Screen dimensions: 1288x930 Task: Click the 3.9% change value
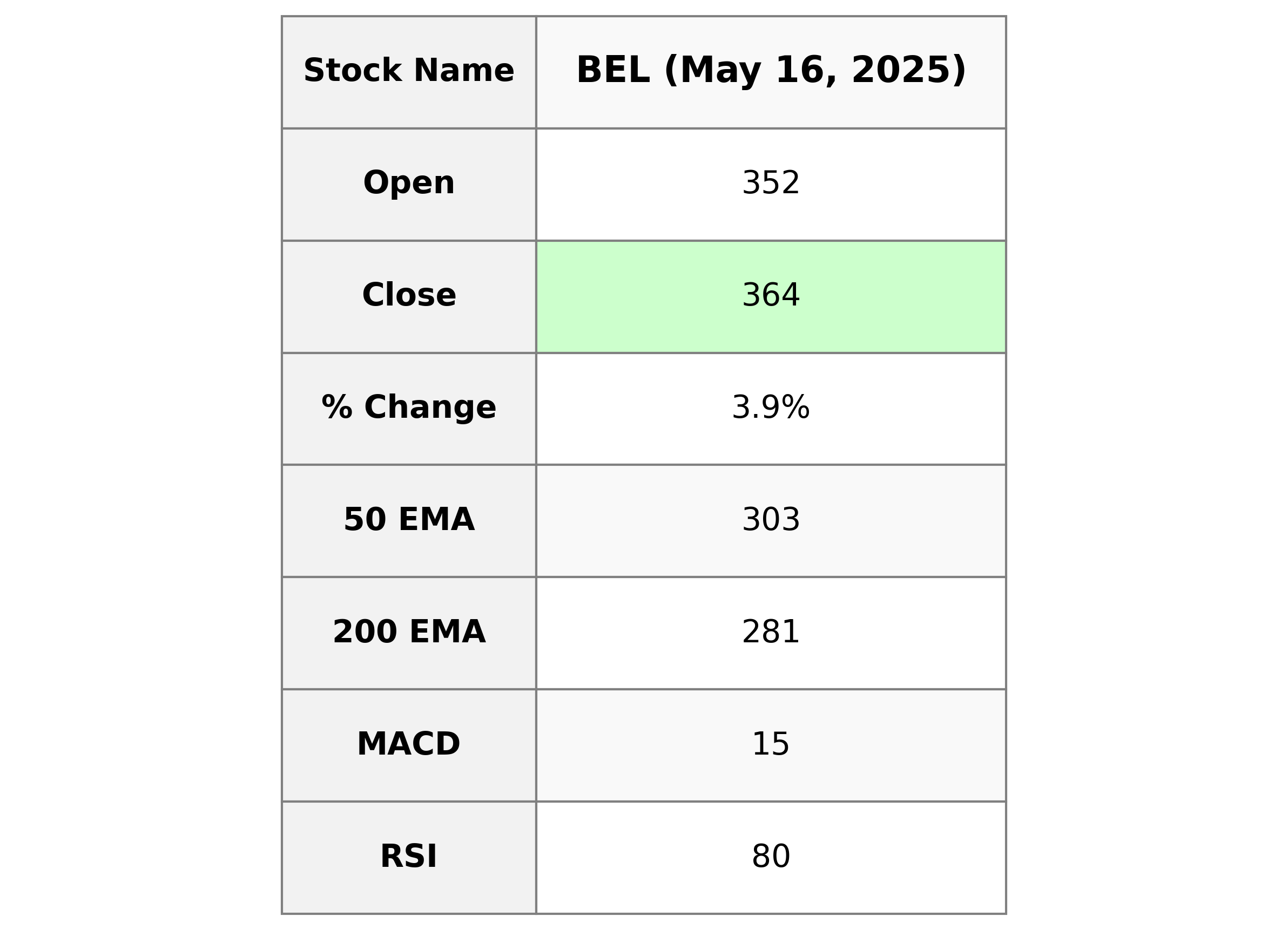click(x=770, y=408)
